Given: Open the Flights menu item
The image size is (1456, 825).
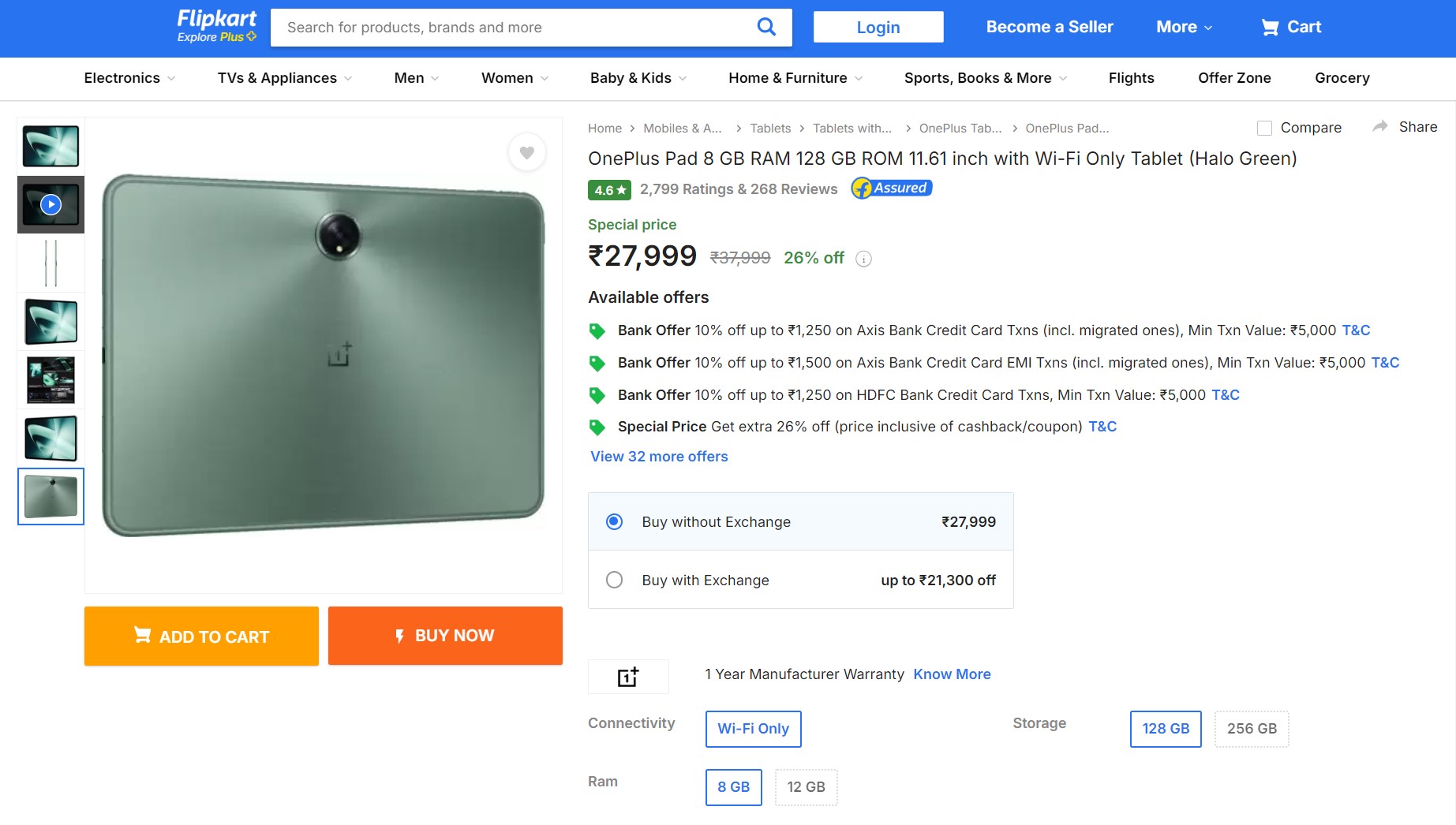Looking at the screenshot, I should pyautogui.click(x=1131, y=78).
